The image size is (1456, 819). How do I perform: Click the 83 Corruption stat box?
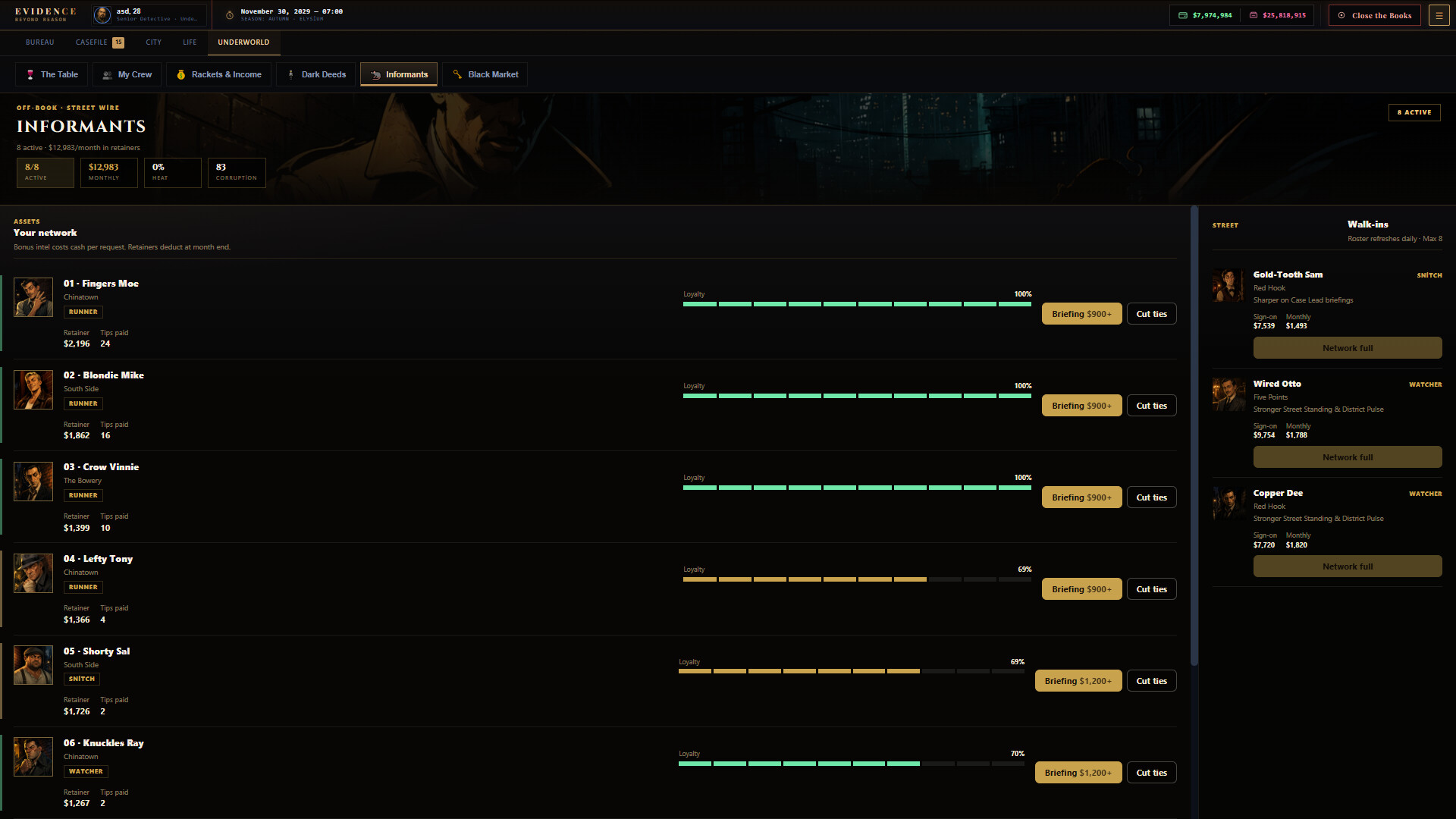(237, 172)
